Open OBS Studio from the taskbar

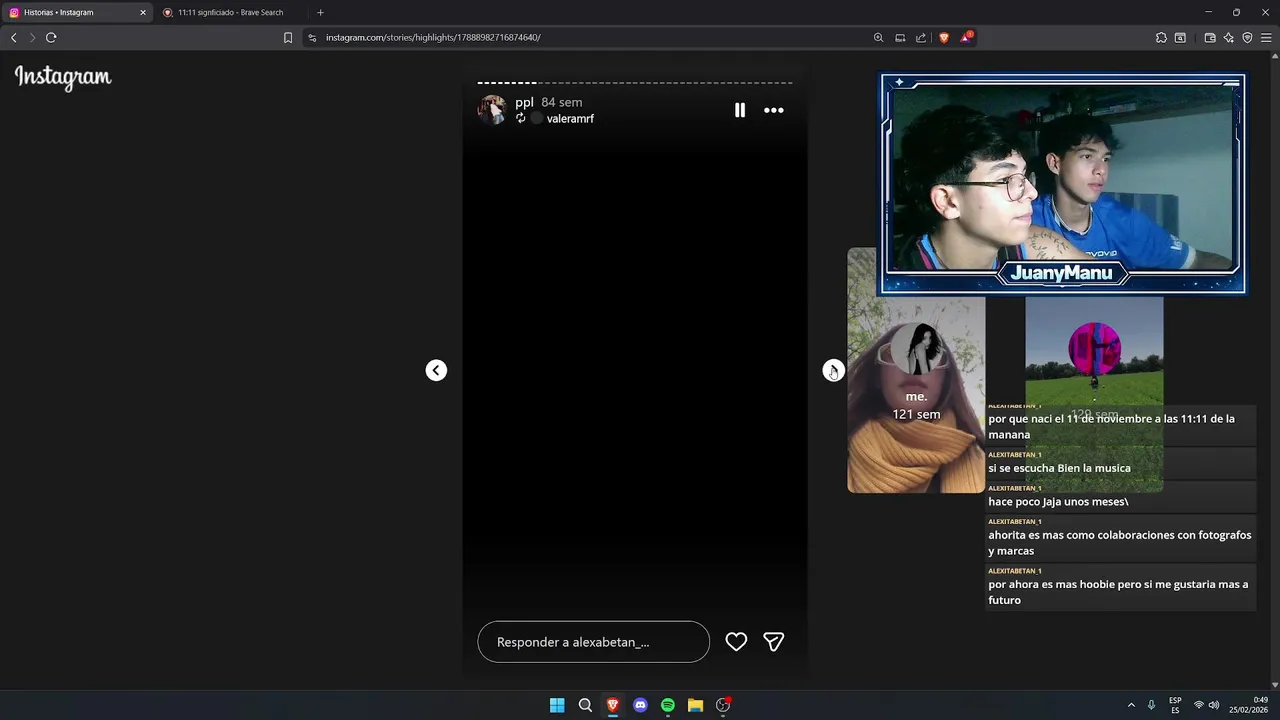click(723, 705)
